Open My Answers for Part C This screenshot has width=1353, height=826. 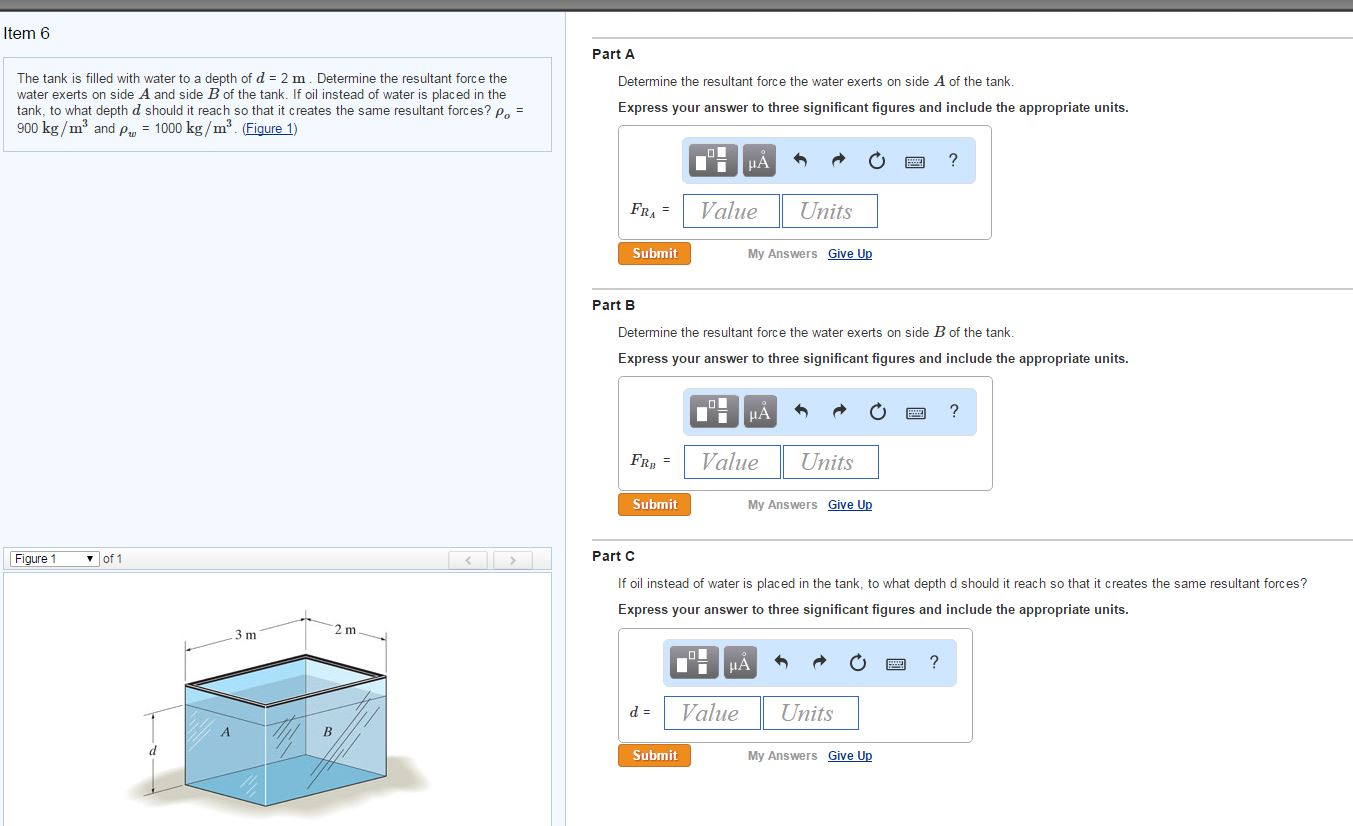(782, 756)
